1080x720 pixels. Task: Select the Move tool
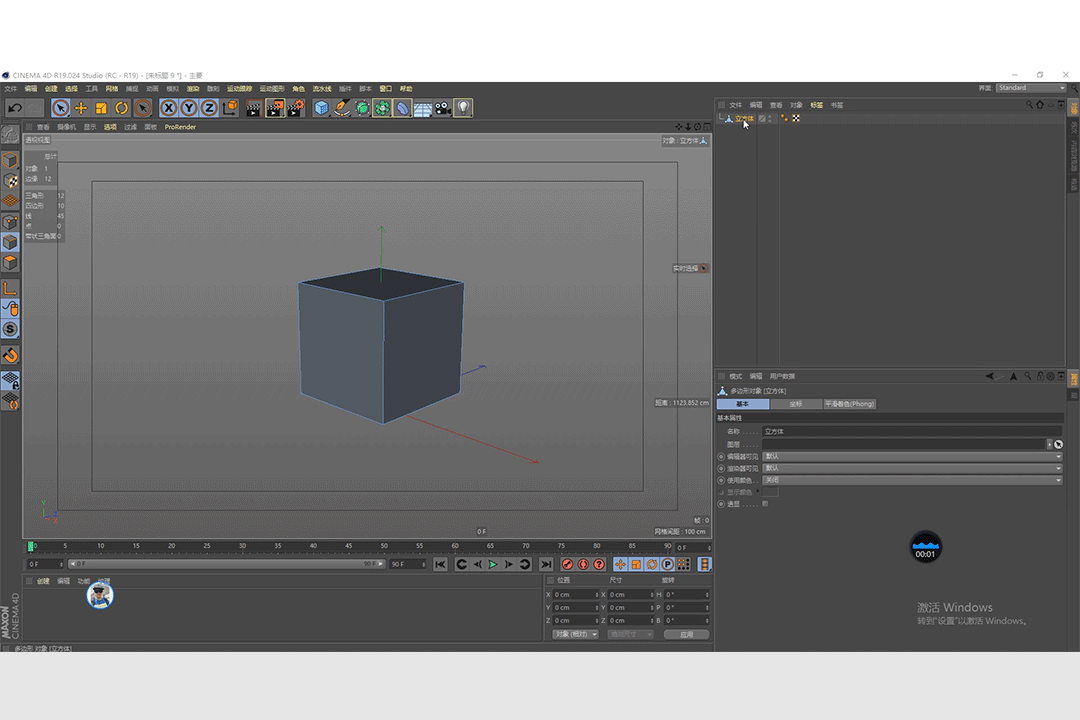81,108
